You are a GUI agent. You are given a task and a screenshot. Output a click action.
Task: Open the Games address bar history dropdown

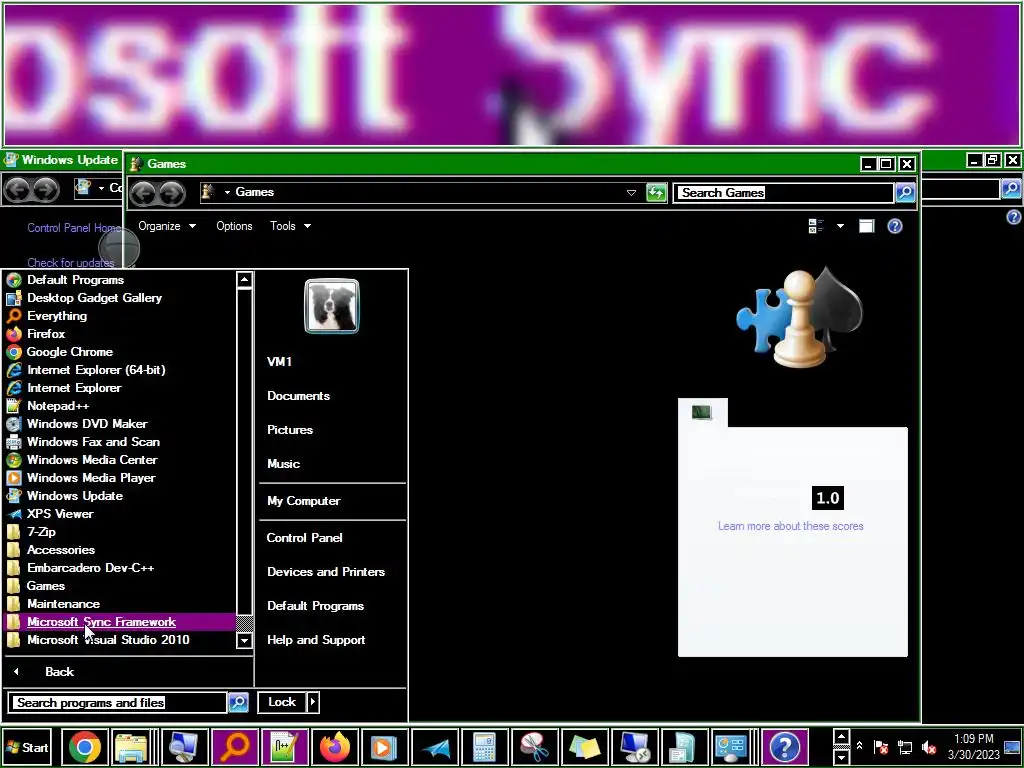click(x=631, y=193)
